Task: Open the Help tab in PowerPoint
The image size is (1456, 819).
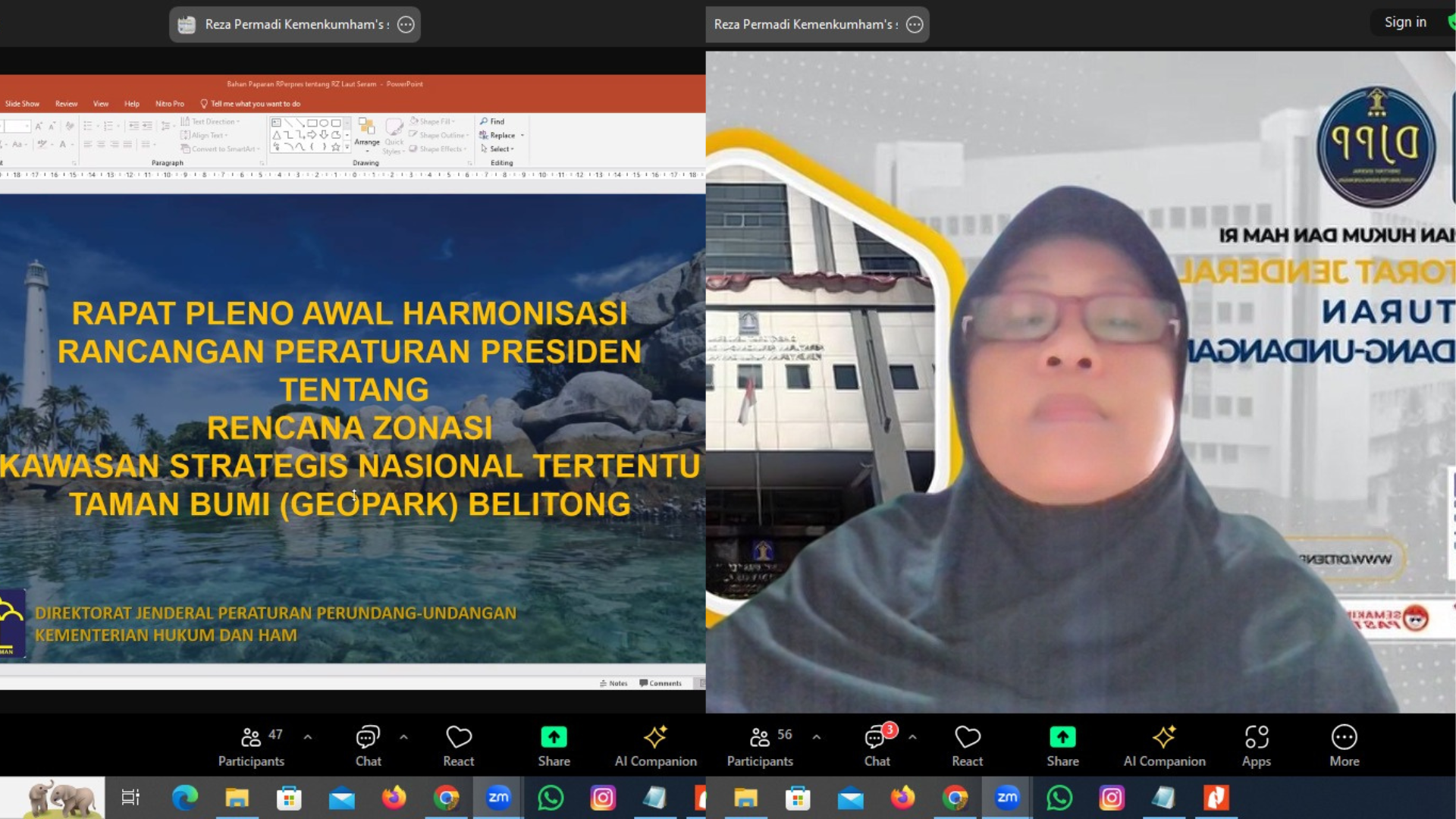Action: click(x=132, y=104)
